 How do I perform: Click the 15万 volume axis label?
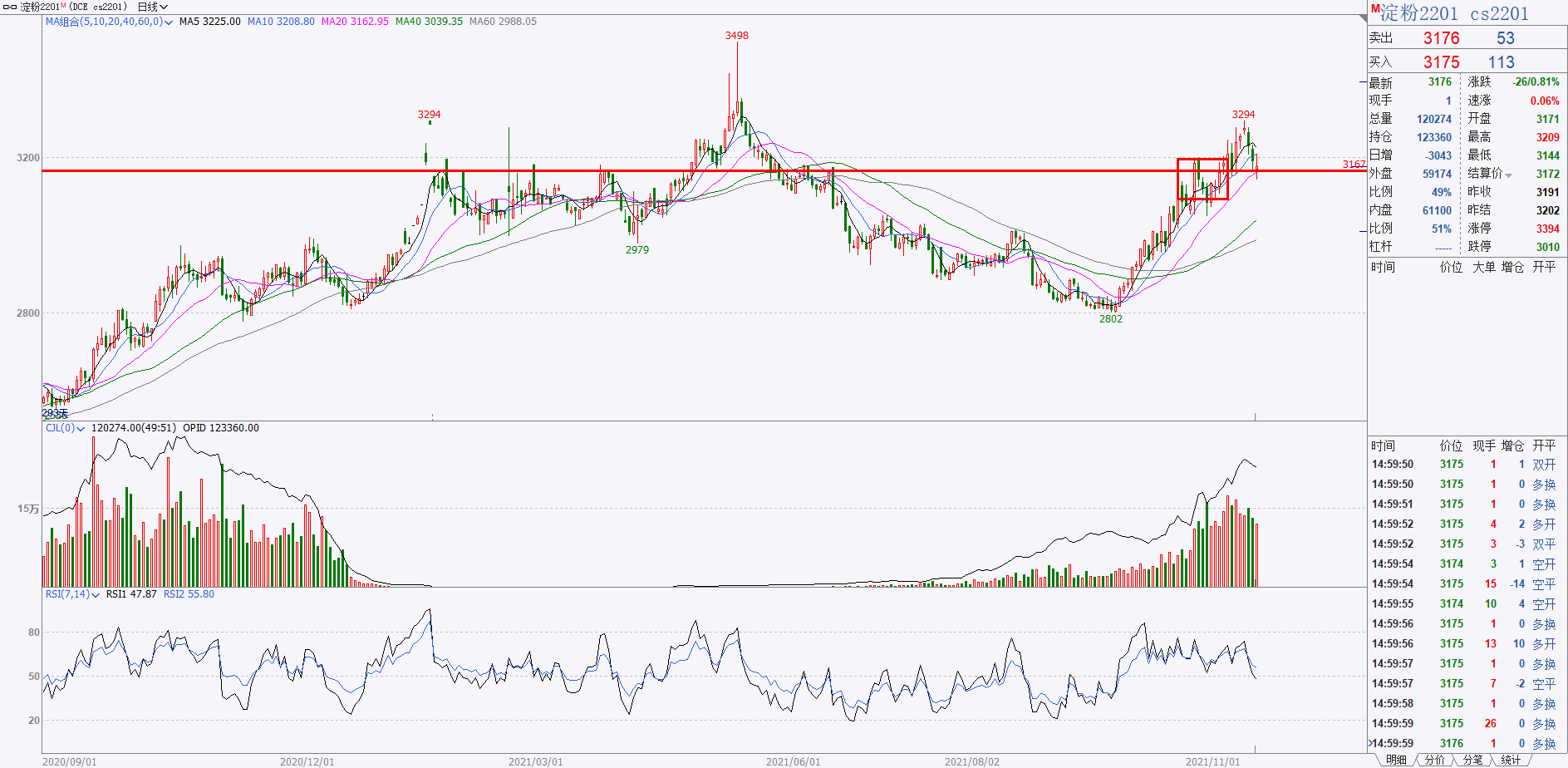(28, 509)
